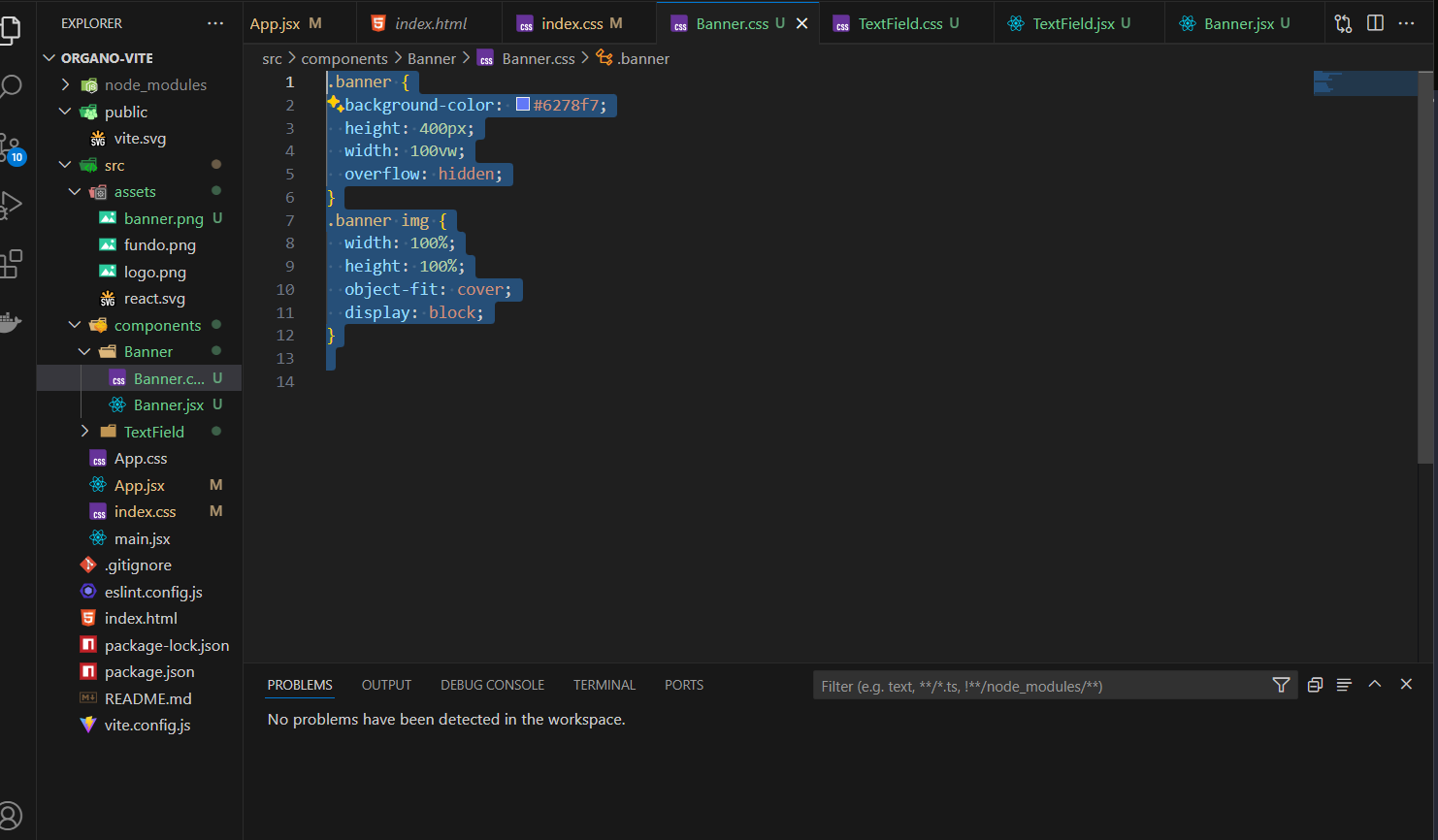
Task: Click the components breadcrumb segment
Action: pos(344,58)
